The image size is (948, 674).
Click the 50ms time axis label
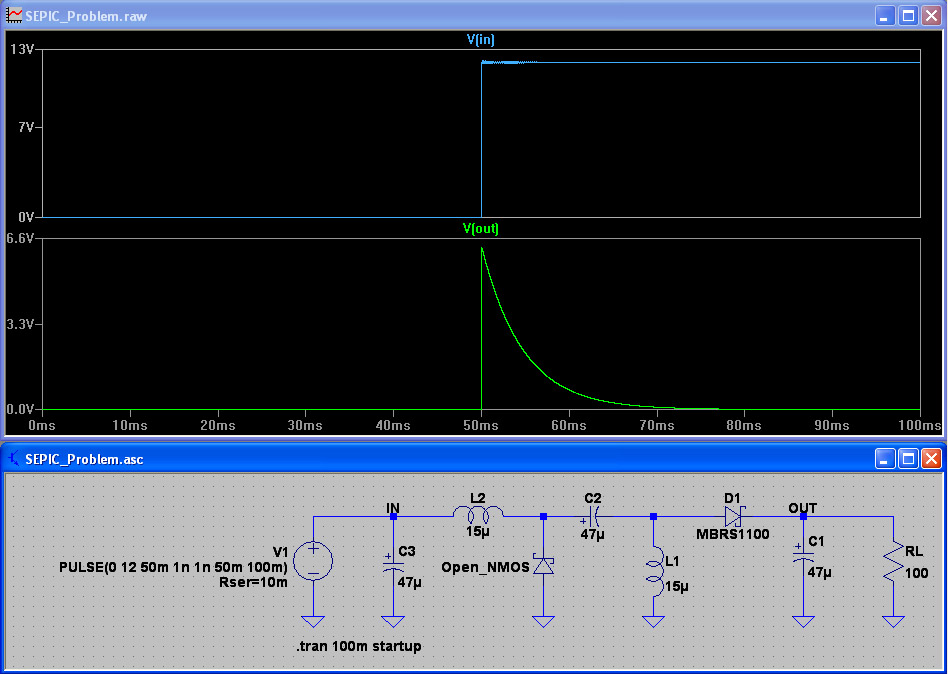(x=481, y=426)
